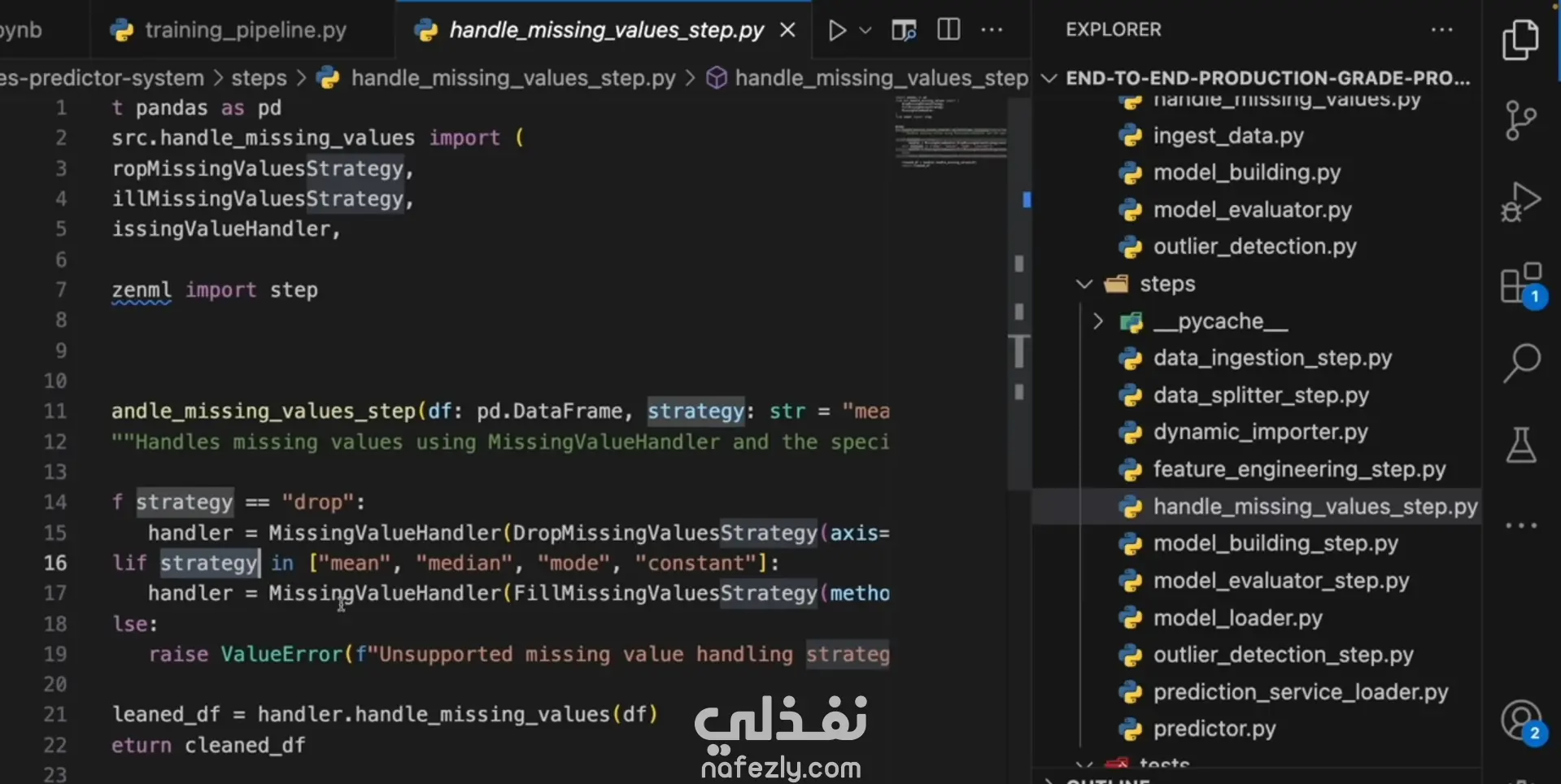Click the code minimap preview
Viewport: 1561px width, 784px height.
(949, 132)
